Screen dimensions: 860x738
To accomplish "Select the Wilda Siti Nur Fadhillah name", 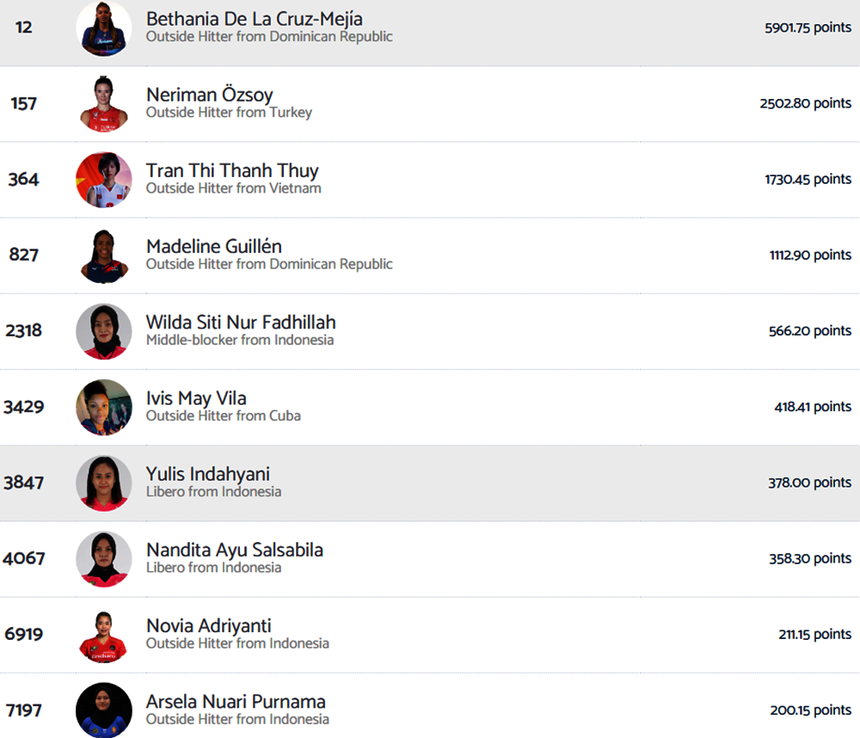I will (241, 322).
